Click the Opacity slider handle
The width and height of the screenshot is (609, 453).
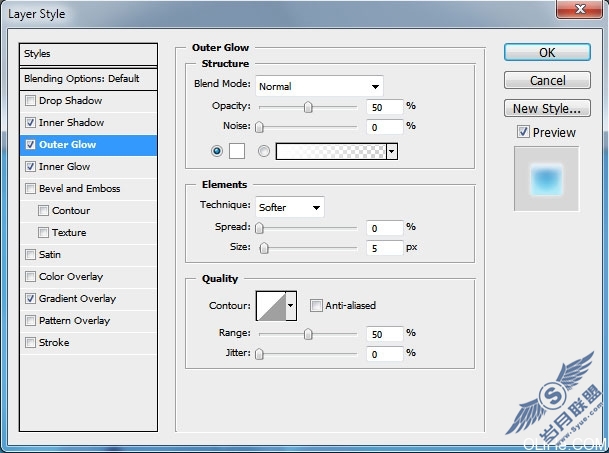[308, 107]
